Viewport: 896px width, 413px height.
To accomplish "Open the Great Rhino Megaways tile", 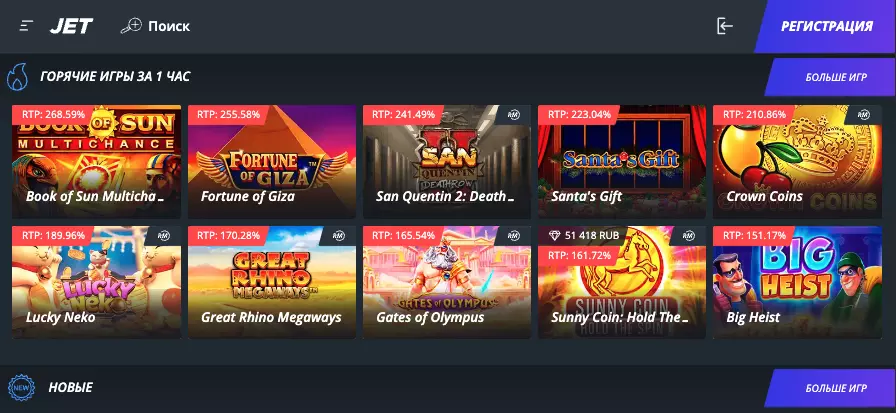I will 272,282.
